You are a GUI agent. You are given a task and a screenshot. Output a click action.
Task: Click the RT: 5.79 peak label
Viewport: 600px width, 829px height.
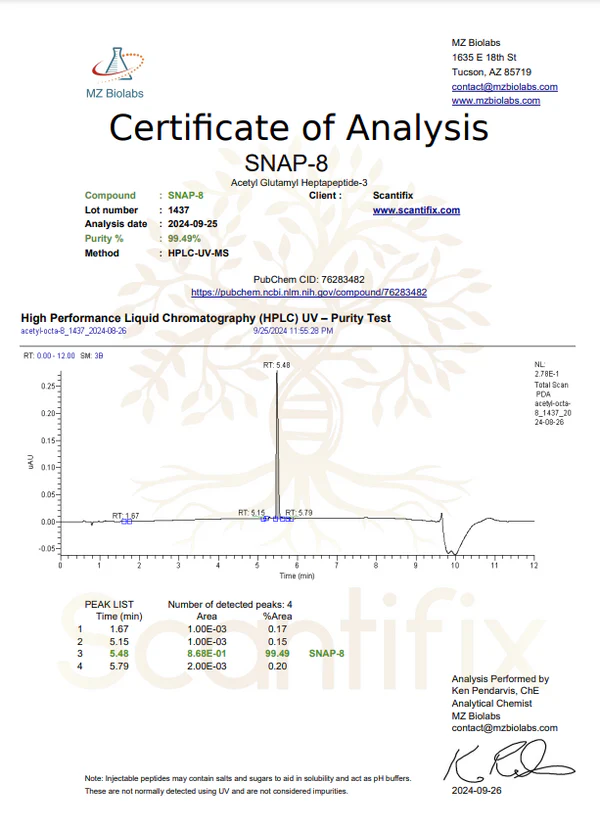pos(299,512)
